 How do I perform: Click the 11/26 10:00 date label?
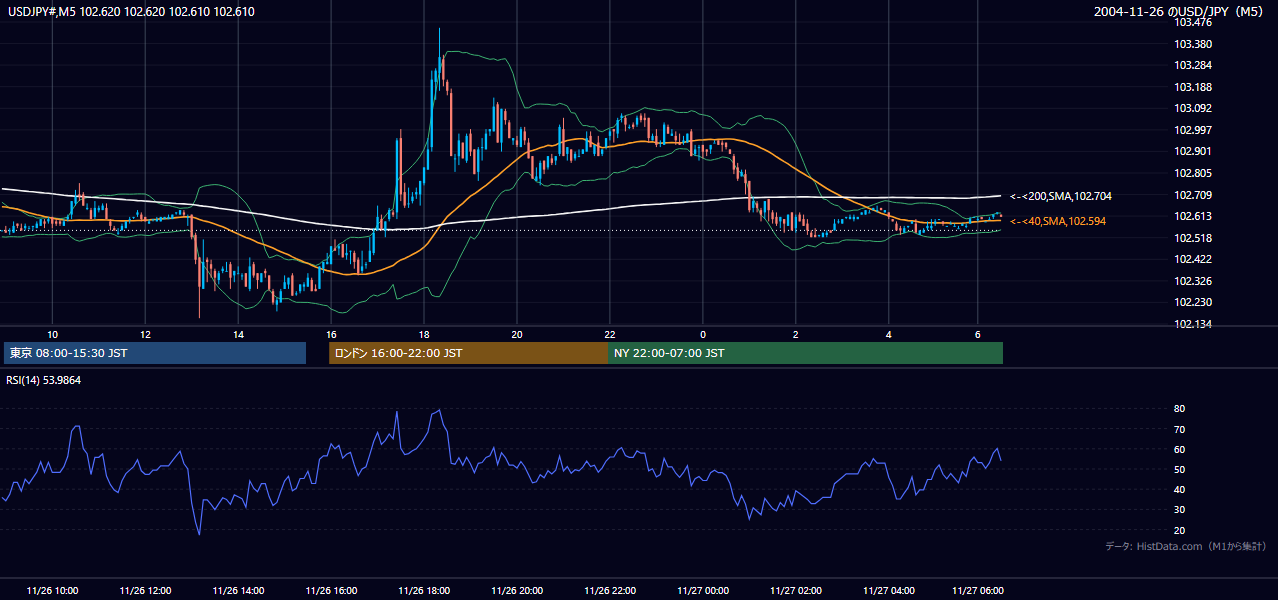53,590
